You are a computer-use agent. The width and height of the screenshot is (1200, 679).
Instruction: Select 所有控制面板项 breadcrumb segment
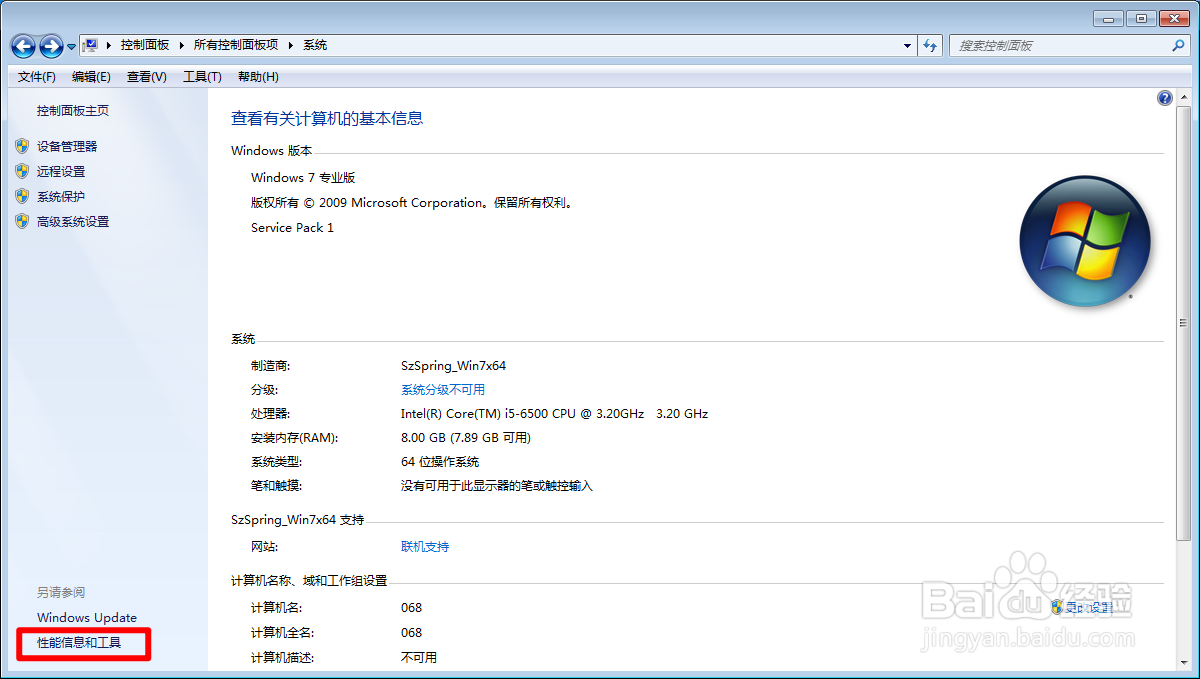(x=236, y=45)
